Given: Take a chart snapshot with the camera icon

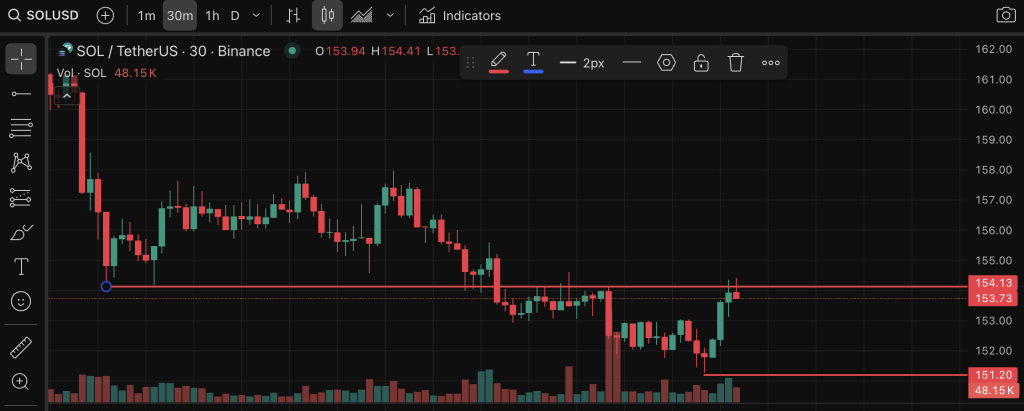Looking at the screenshot, I should pyautogui.click(x=1005, y=16).
